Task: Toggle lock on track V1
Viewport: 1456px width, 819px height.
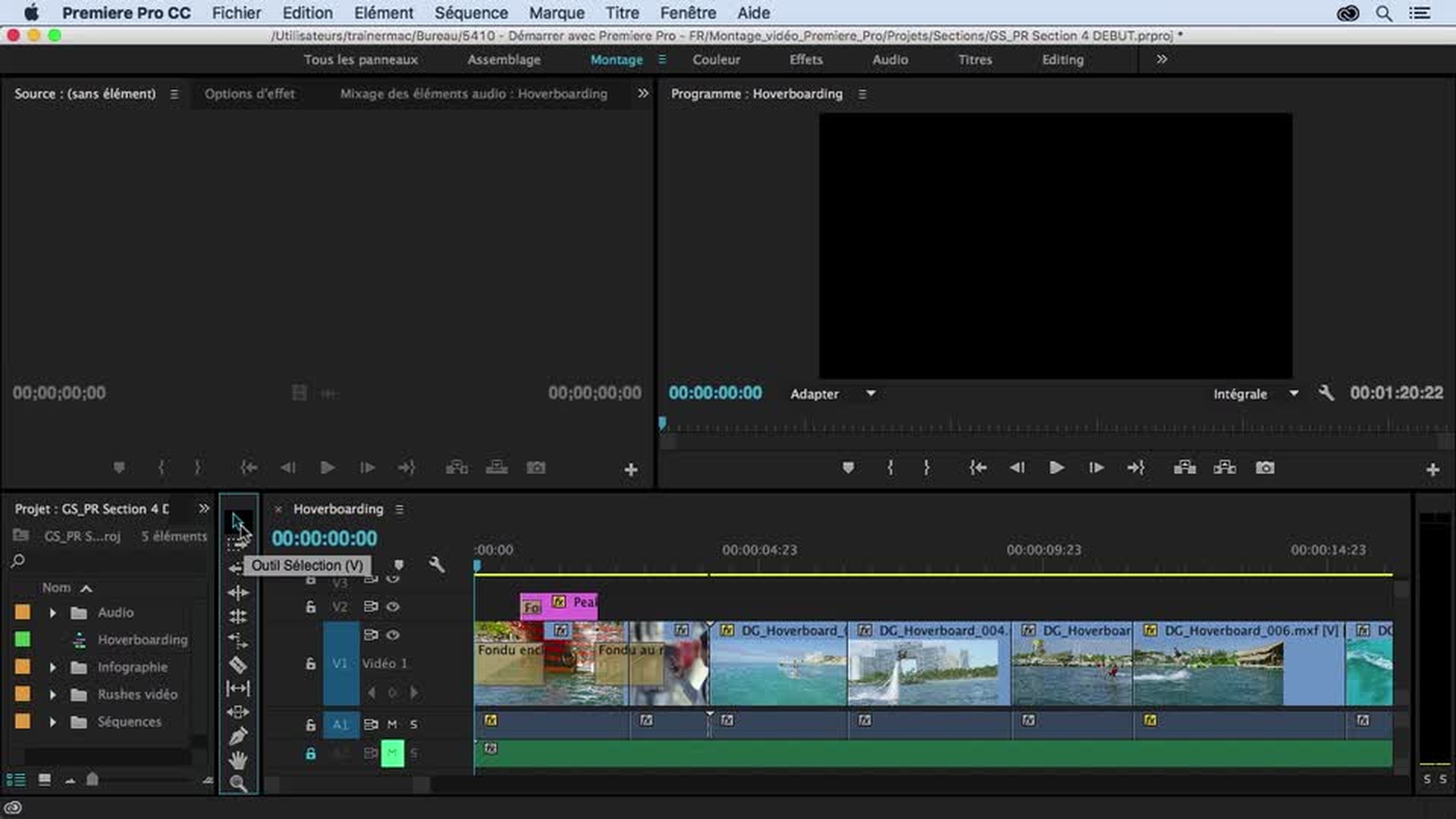Action: tap(310, 664)
